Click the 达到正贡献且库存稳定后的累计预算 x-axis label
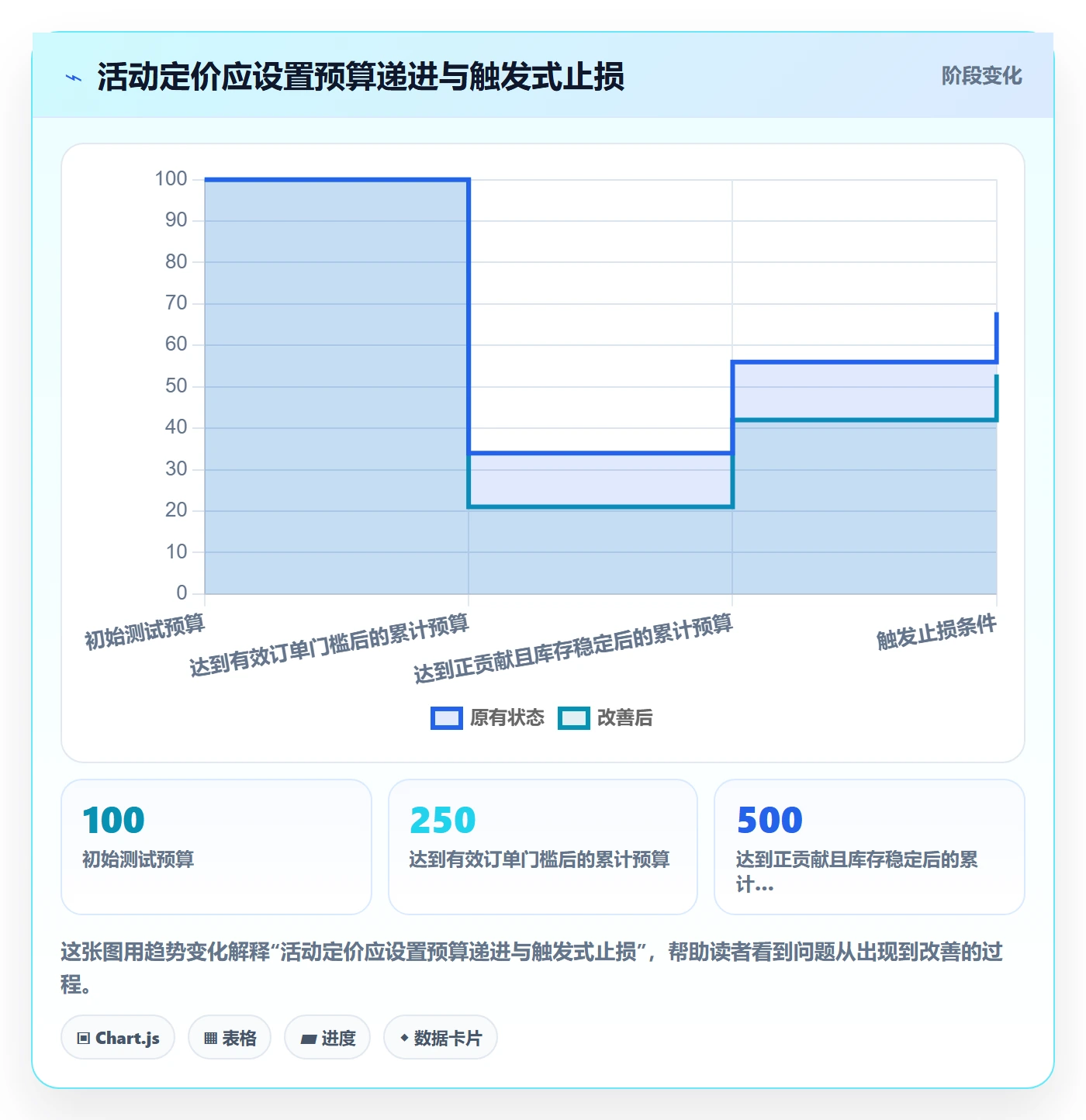 coord(573,648)
